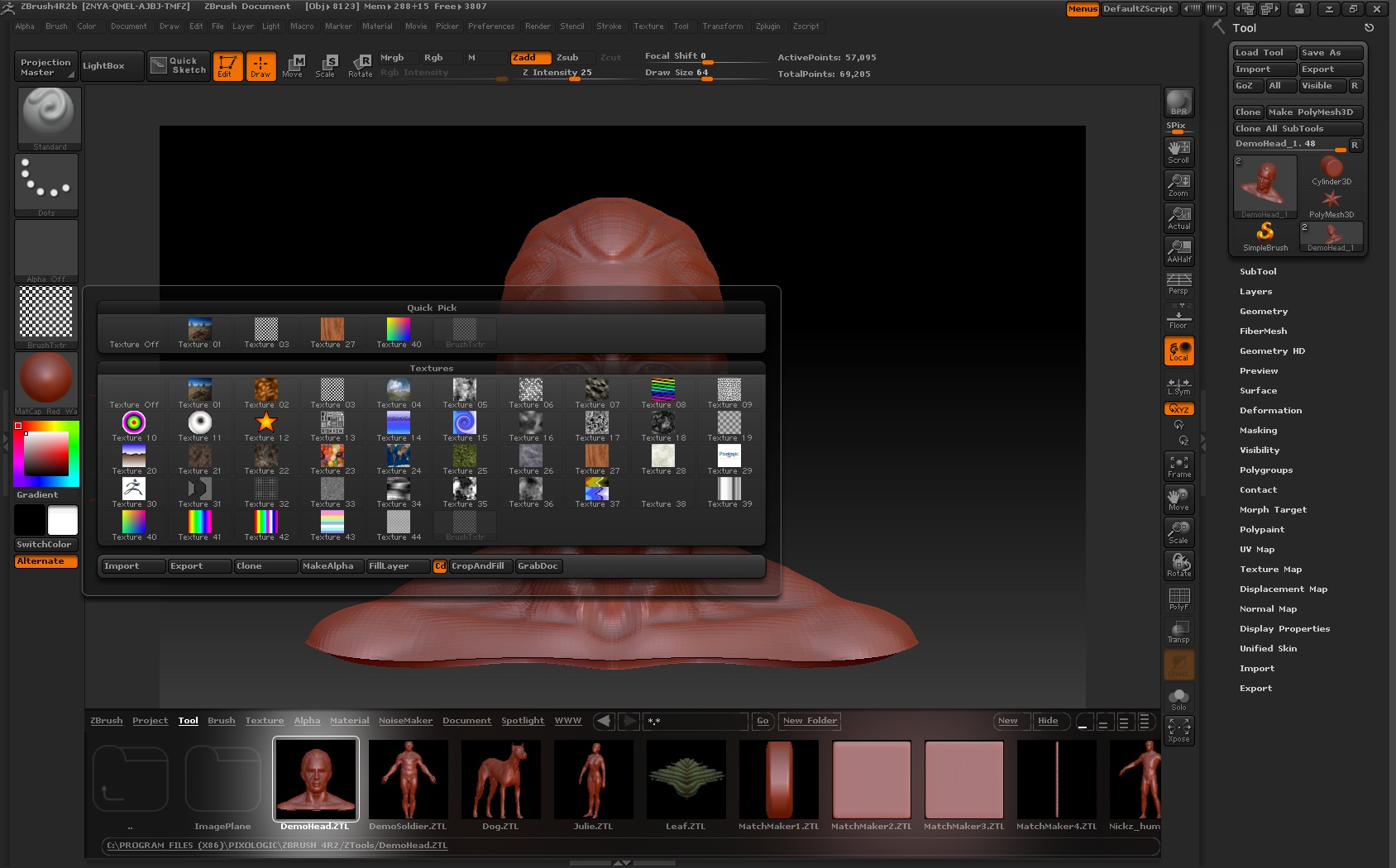Click Make PolyMesh3D button
This screenshot has height=868, width=1396.
coord(1314,112)
